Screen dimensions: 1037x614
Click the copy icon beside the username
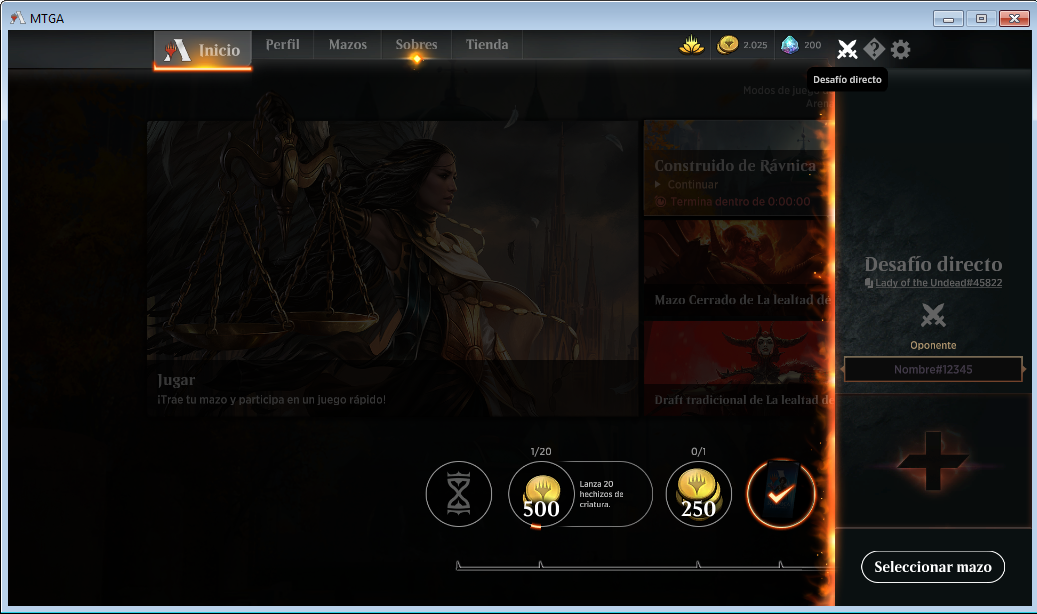(x=869, y=283)
